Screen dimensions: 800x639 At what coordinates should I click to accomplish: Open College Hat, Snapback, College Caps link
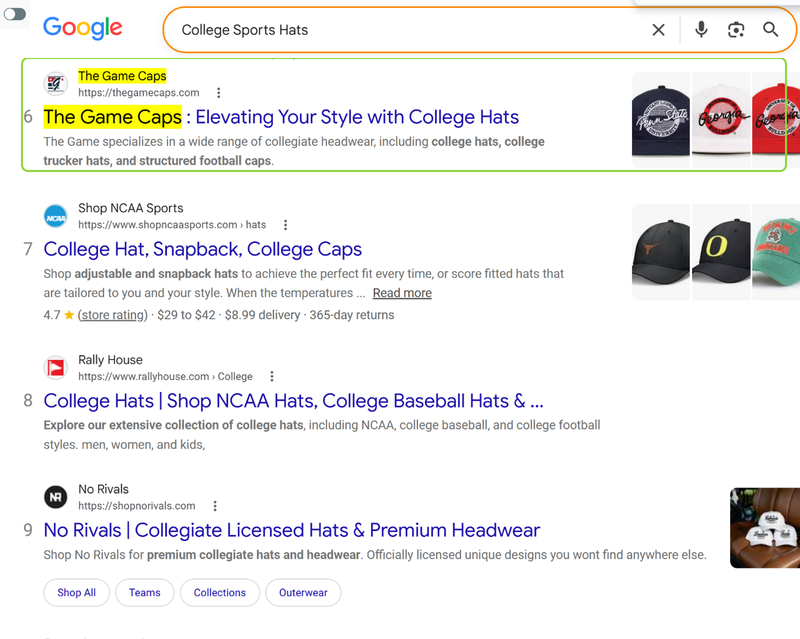[203, 249]
